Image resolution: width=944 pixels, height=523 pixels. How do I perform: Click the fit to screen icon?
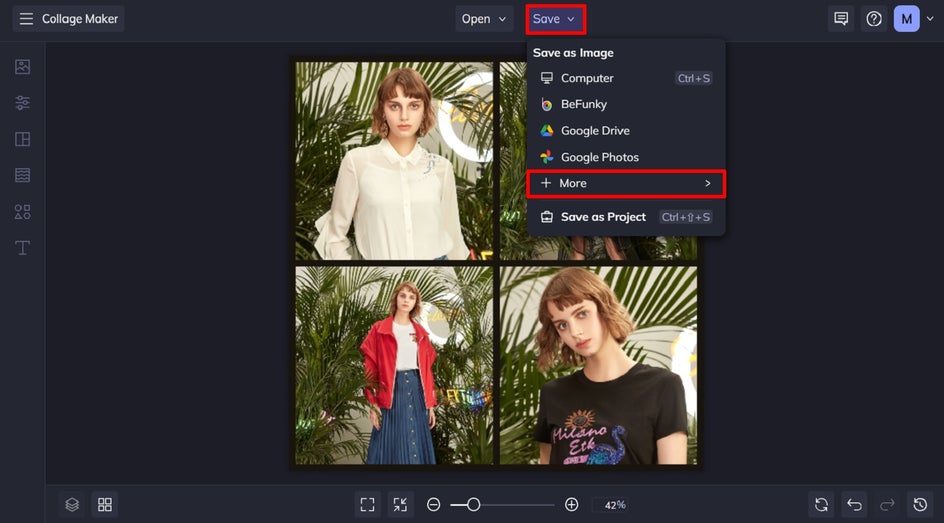[x=367, y=504]
